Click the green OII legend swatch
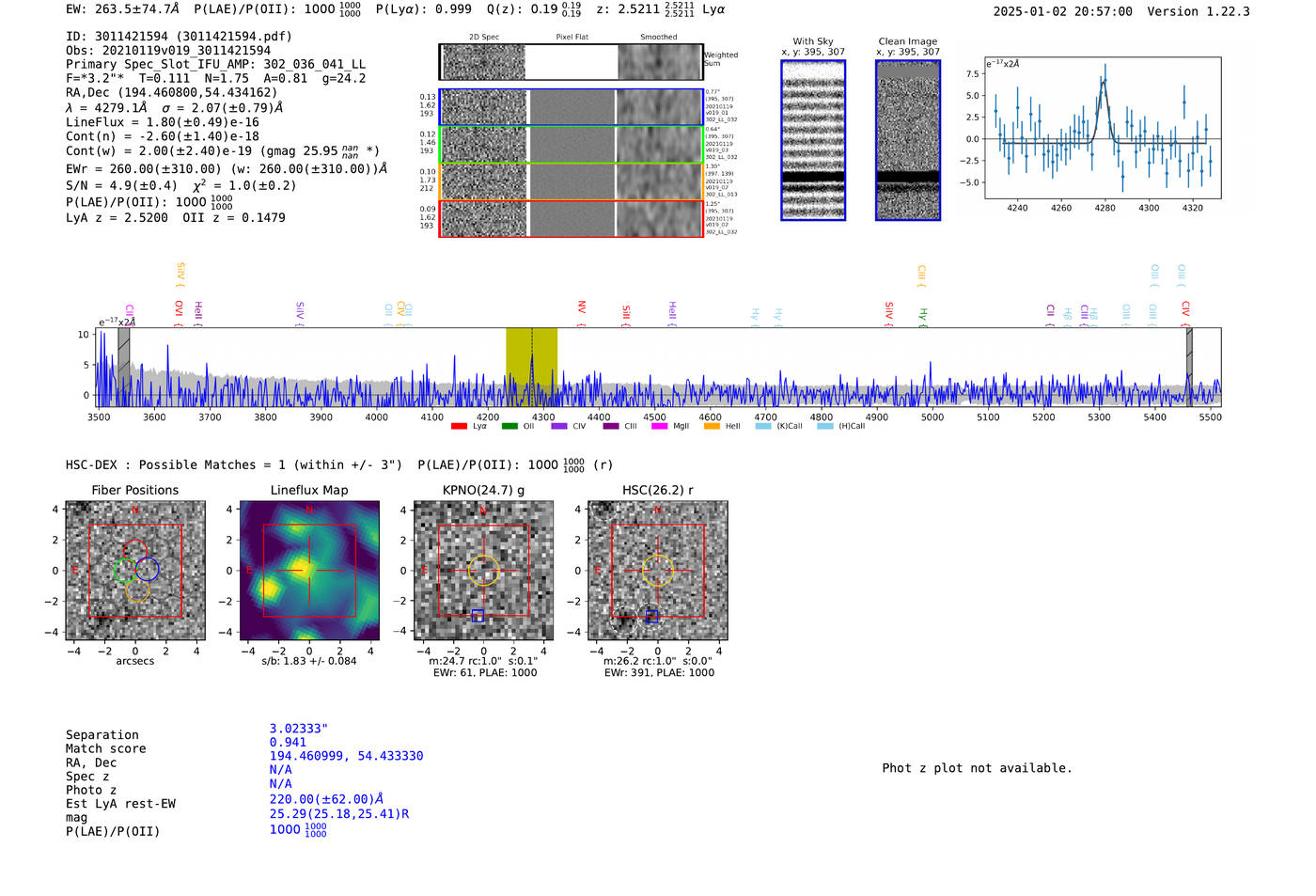The image size is (1316, 896). [509, 427]
